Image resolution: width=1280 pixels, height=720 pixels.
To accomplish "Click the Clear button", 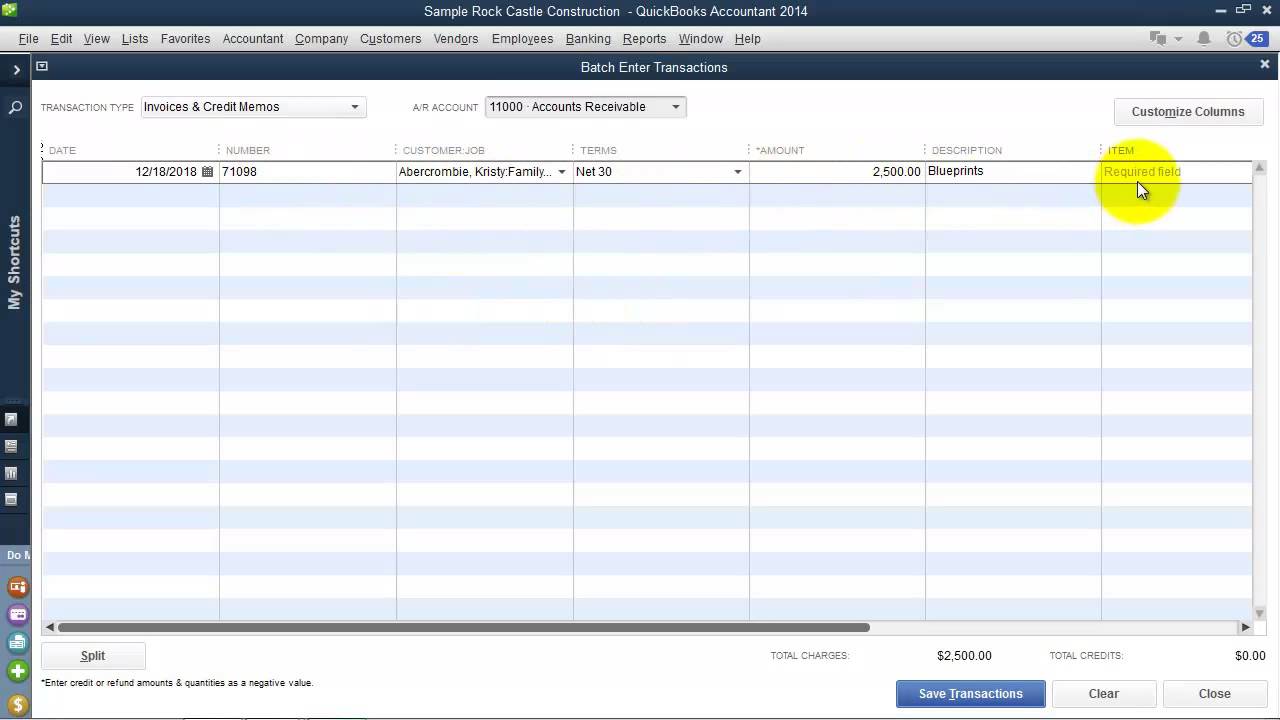I will (1104, 694).
